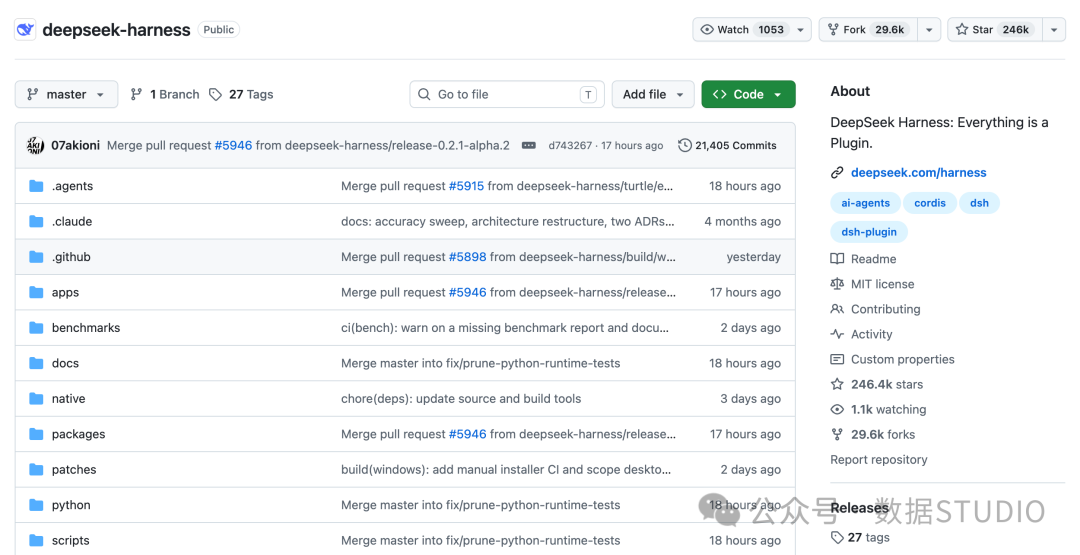Screen dimensions: 1080x555
Task: Open 'ci(bench): warn on a missing benchmark' commit
Action: pyautogui.click(x=505, y=328)
